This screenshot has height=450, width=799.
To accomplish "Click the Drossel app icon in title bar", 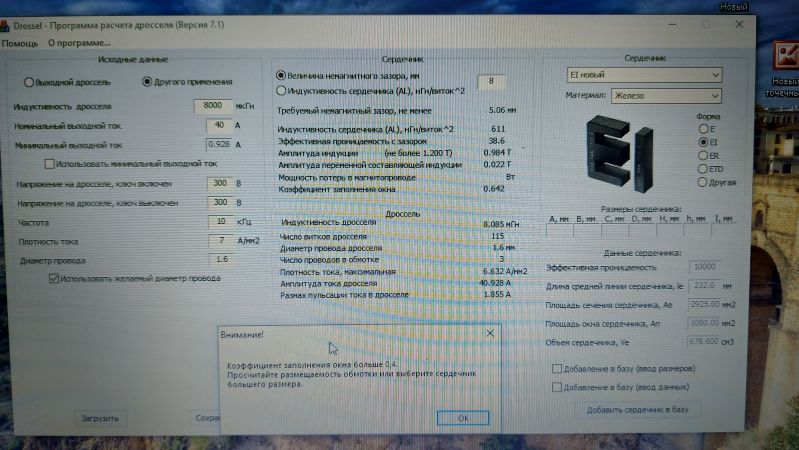I will click(x=7, y=26).
